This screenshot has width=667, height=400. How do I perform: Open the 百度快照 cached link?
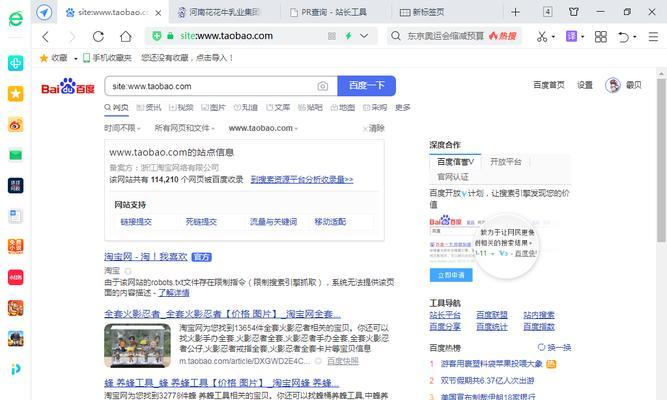(343, 361)
